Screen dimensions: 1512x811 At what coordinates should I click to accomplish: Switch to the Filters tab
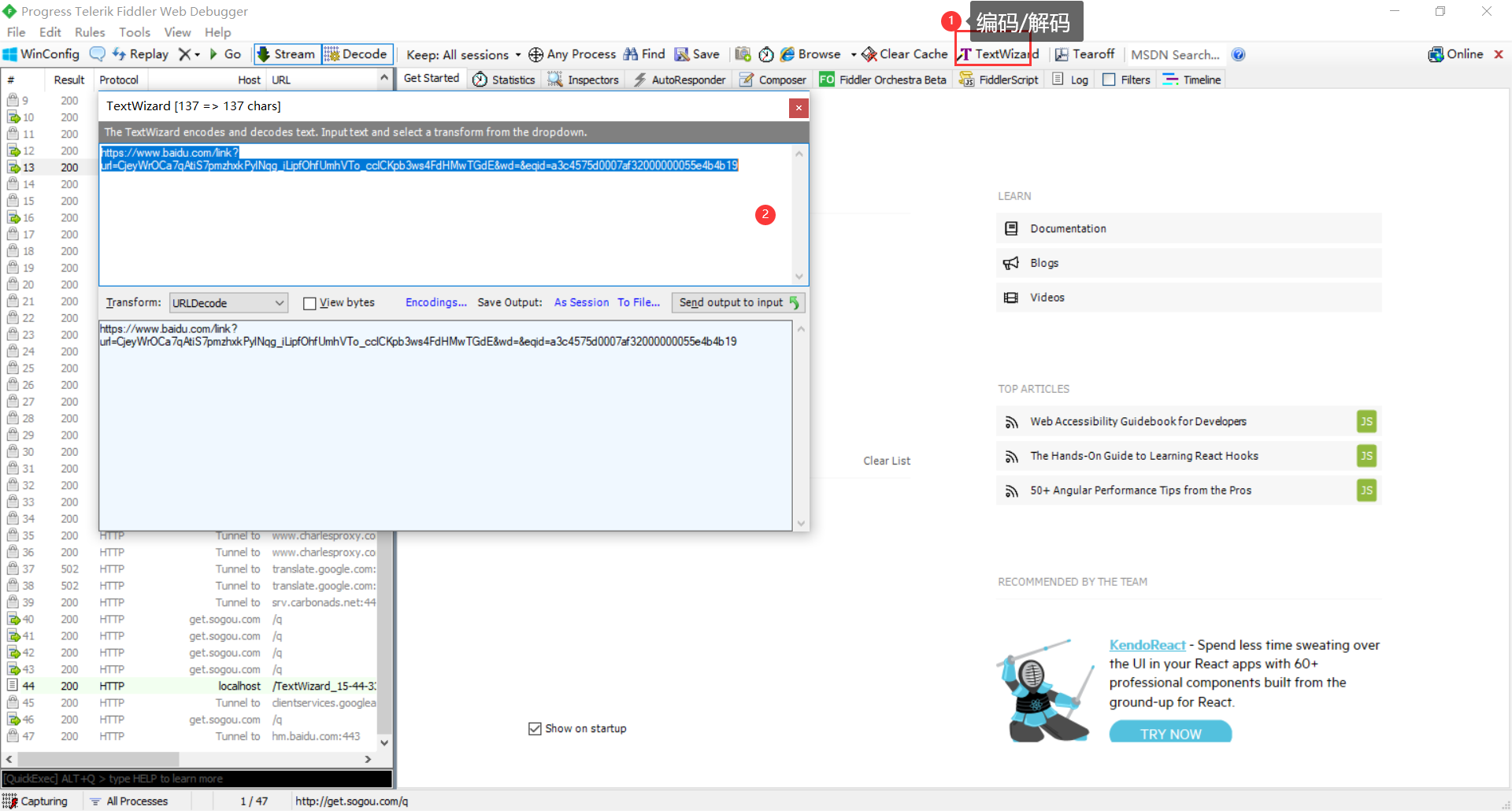click(1127, 80)
